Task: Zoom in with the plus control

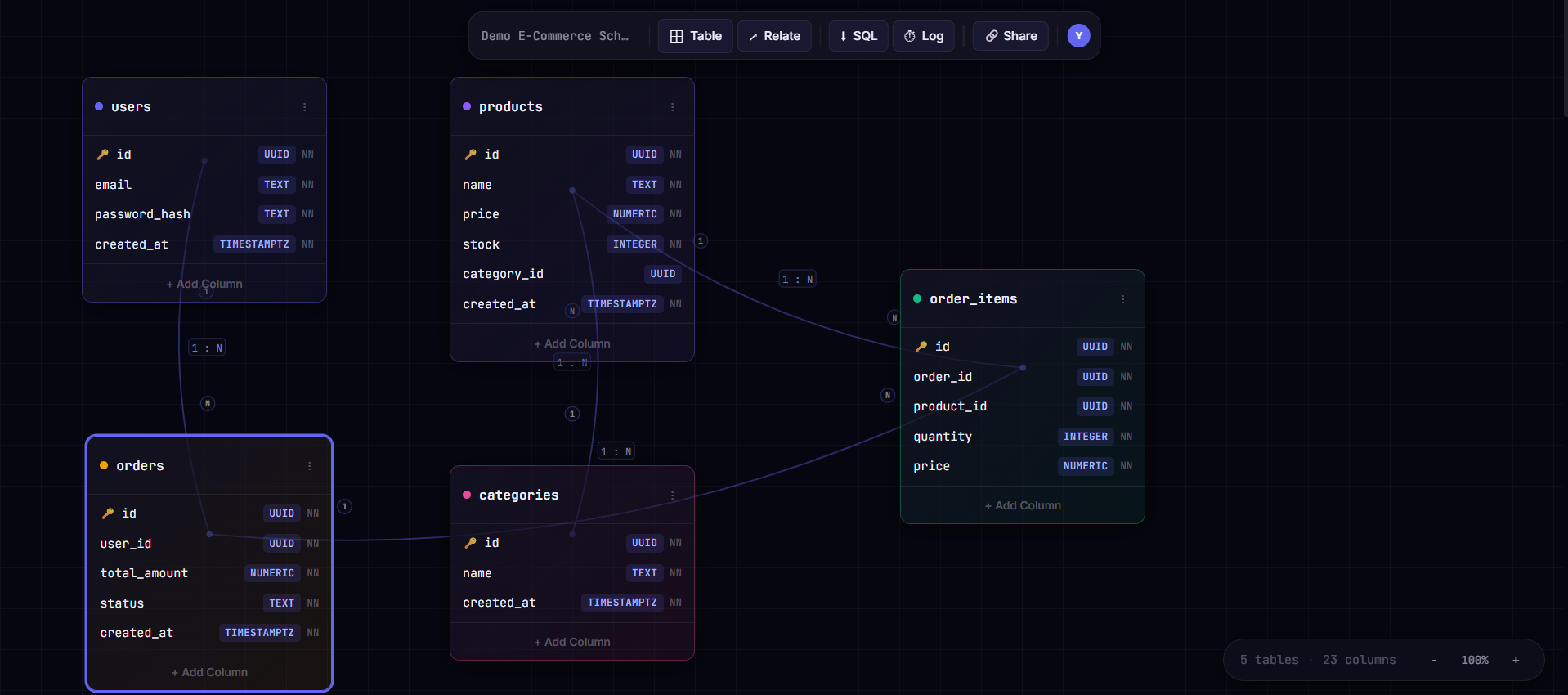Action: click(1516, 660)
